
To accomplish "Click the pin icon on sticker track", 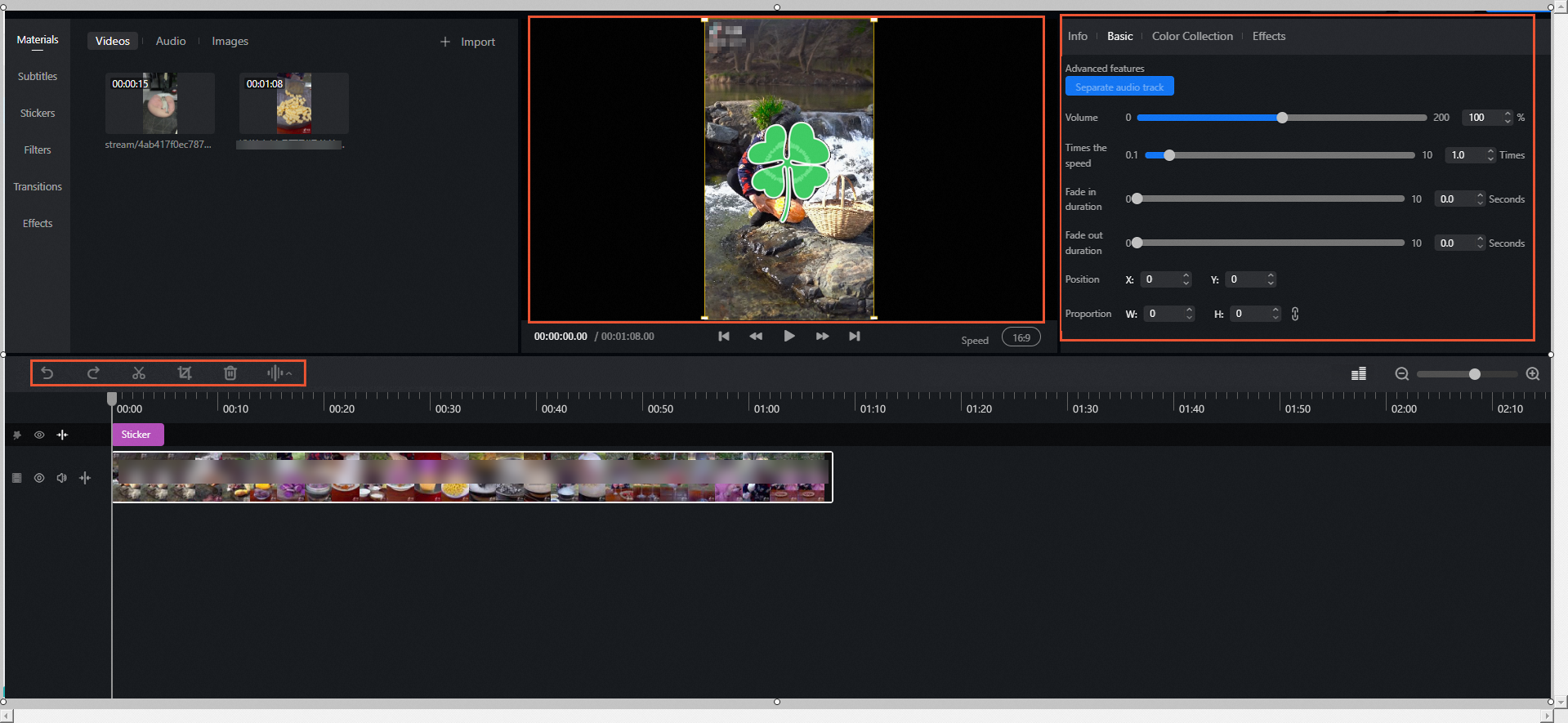I will pyautogui.click(x=17, y=435).
